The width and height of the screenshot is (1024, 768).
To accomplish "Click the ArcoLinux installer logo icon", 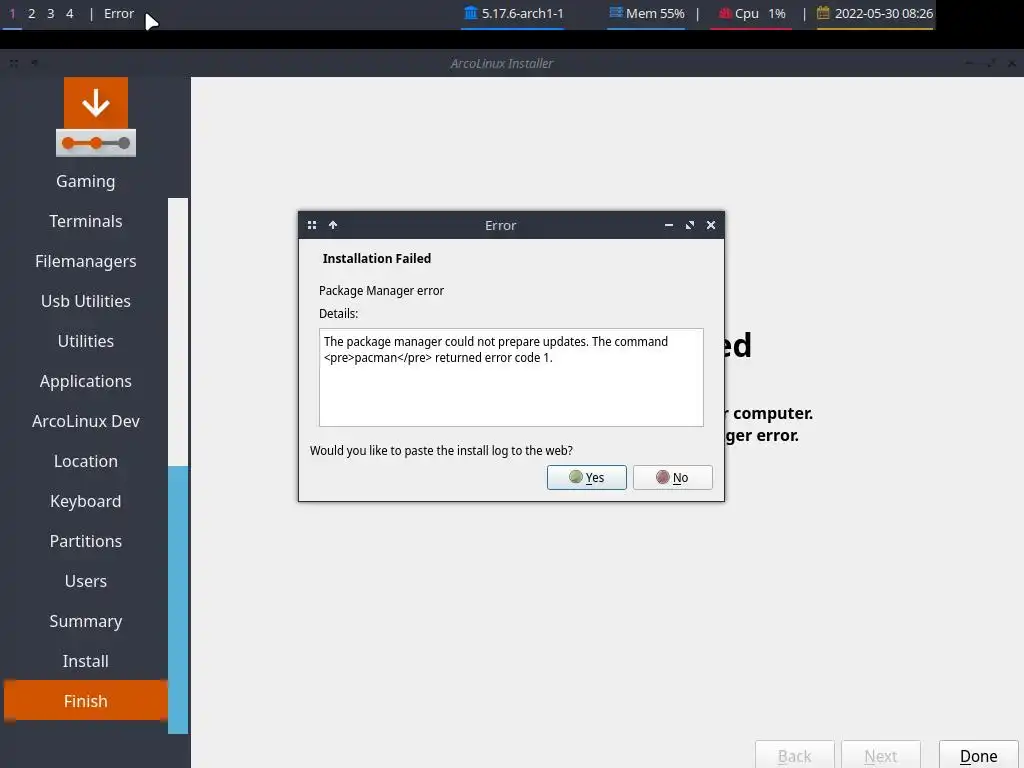I will coord(96,117).
